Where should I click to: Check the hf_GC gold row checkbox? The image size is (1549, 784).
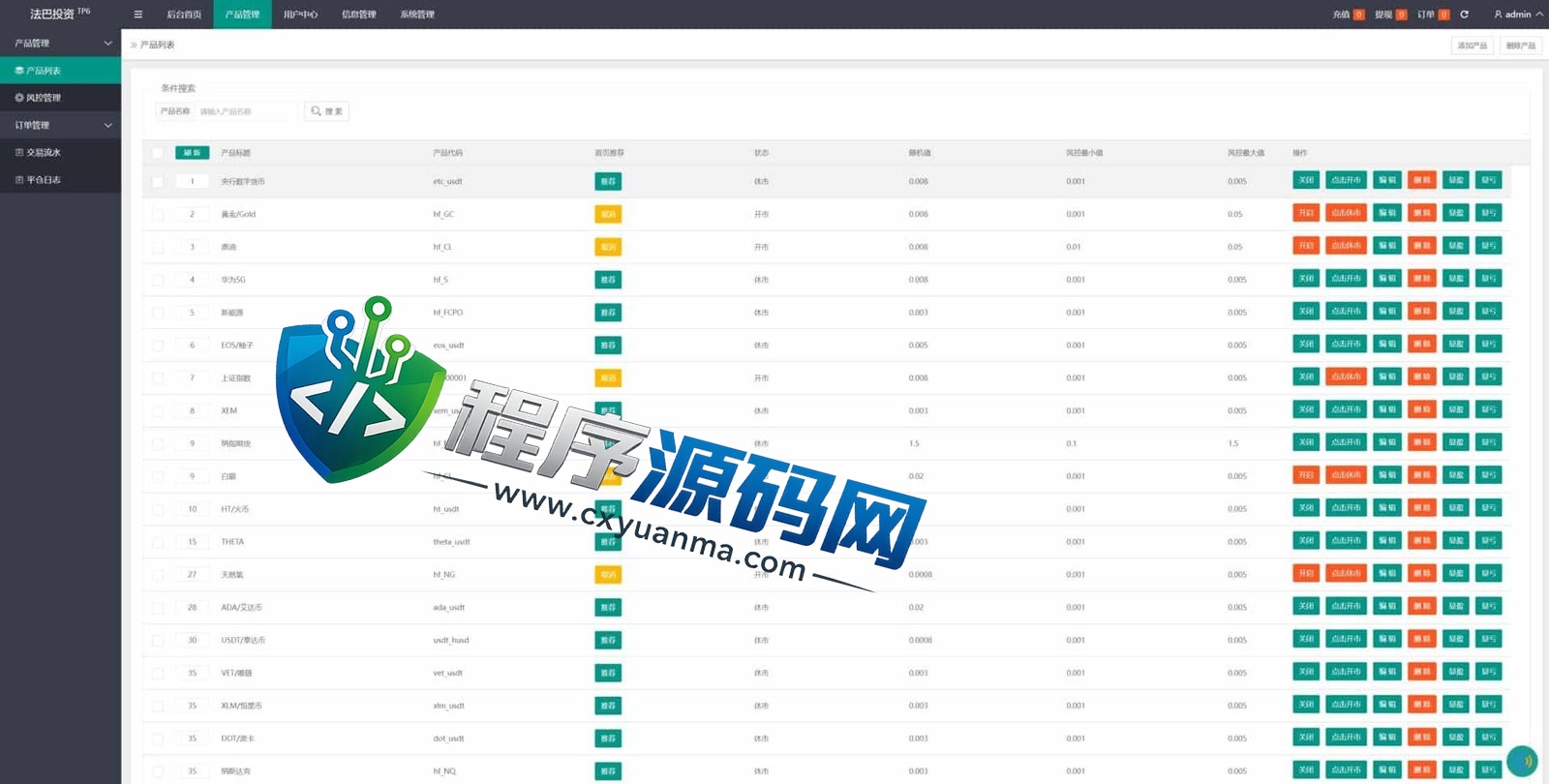tap(158, 215)
